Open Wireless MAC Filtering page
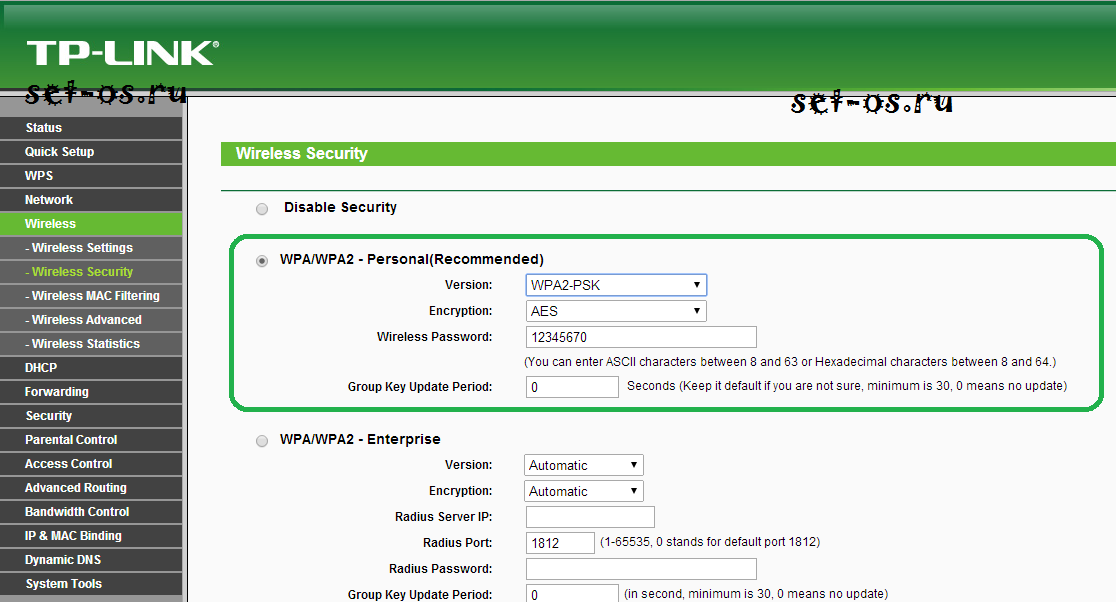This screenshot has height=602, width=1116. 91,296
